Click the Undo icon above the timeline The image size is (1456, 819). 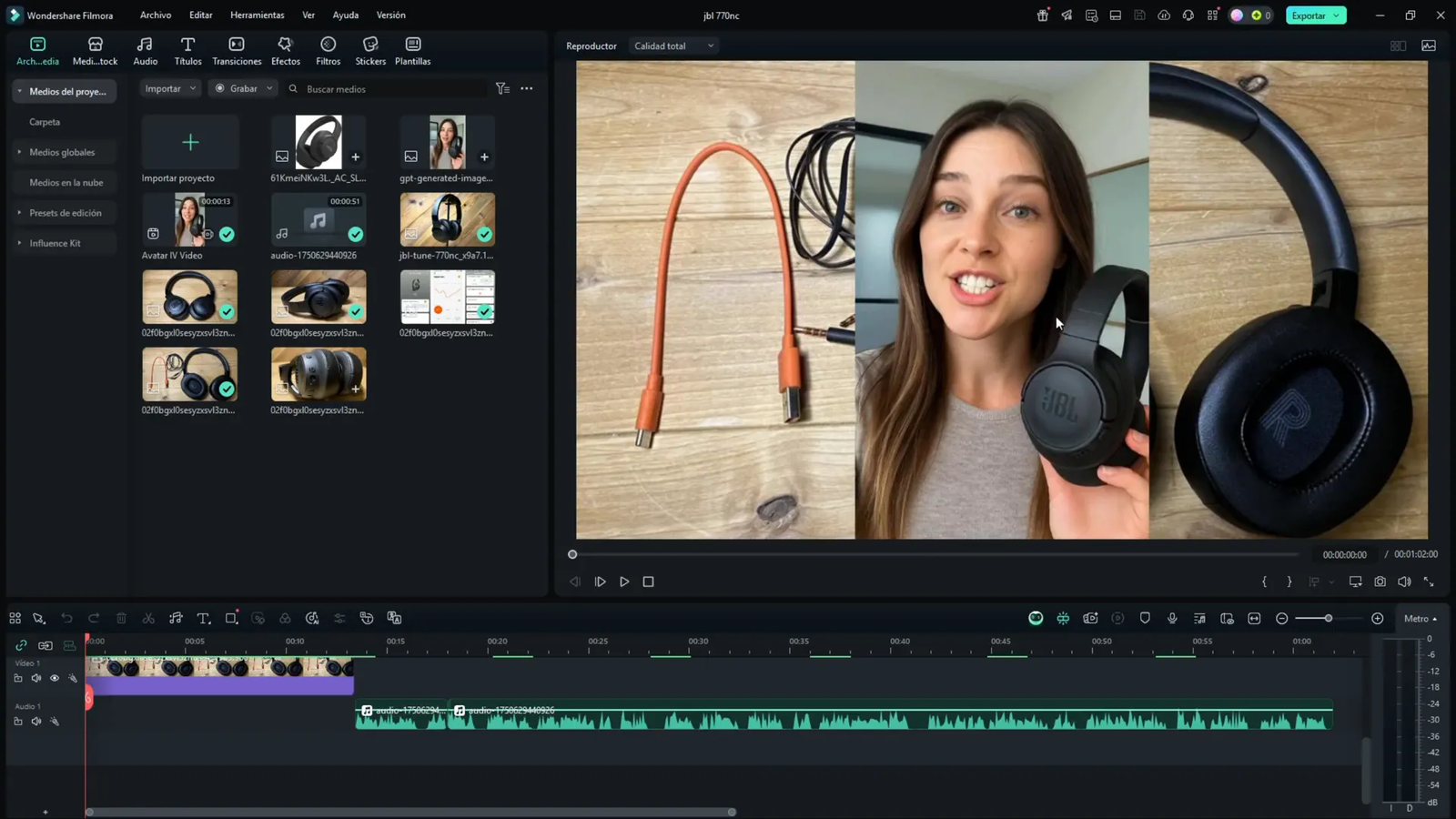tap(66, 618)
